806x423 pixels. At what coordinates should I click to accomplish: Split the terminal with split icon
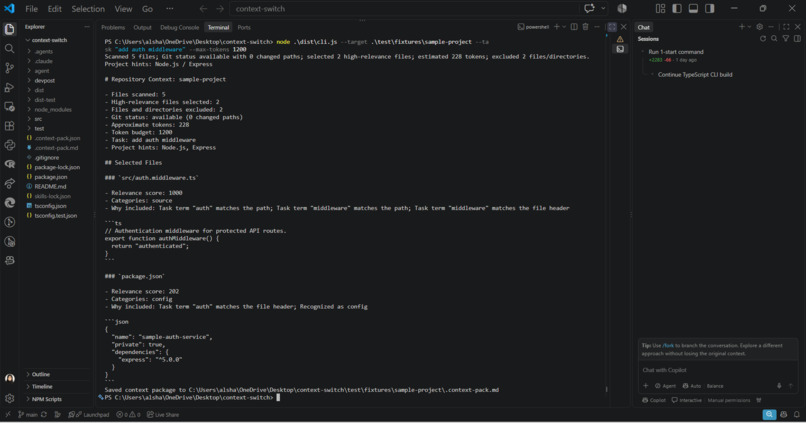click(574, 27)
